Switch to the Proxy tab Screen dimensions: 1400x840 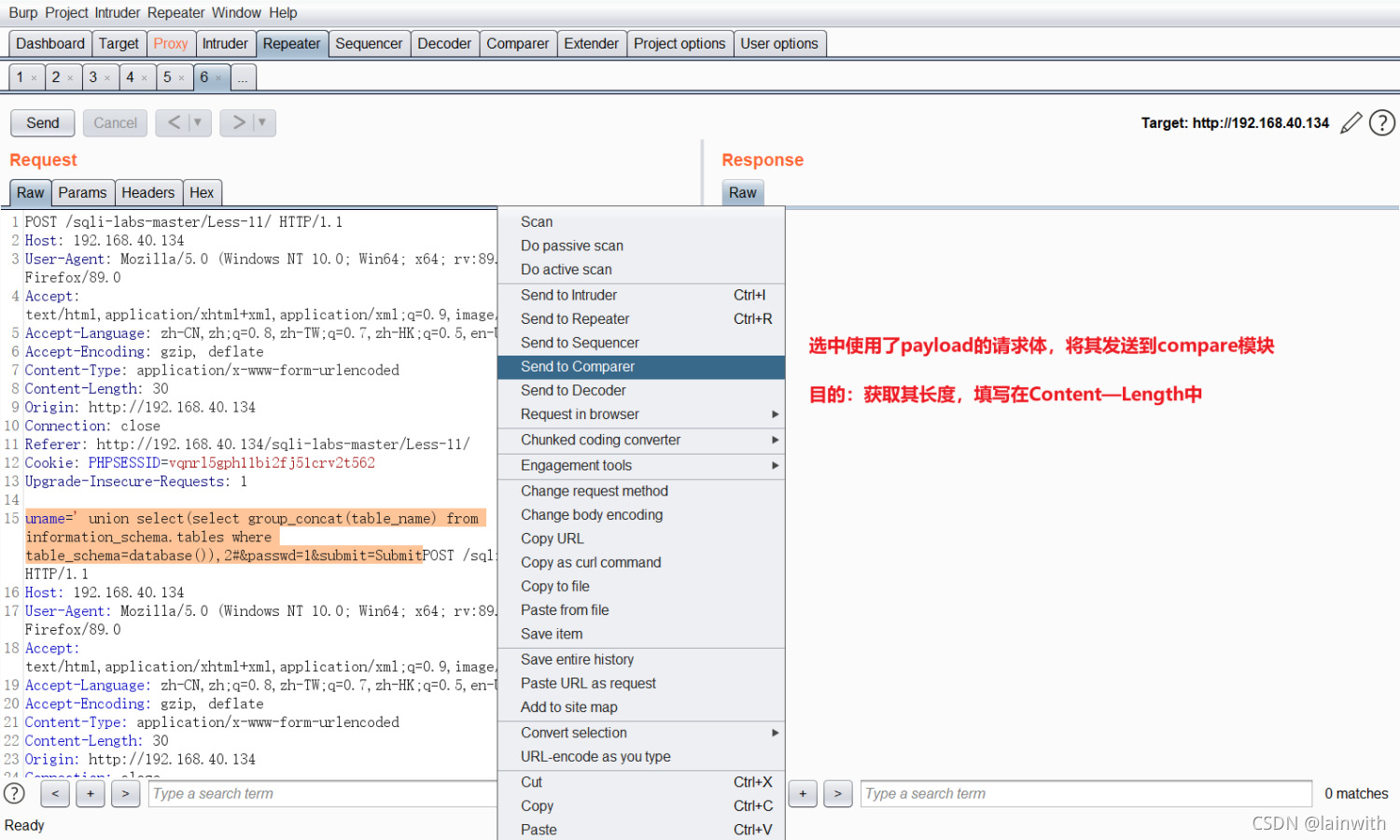pyautogui.click(x=171, y=44)
